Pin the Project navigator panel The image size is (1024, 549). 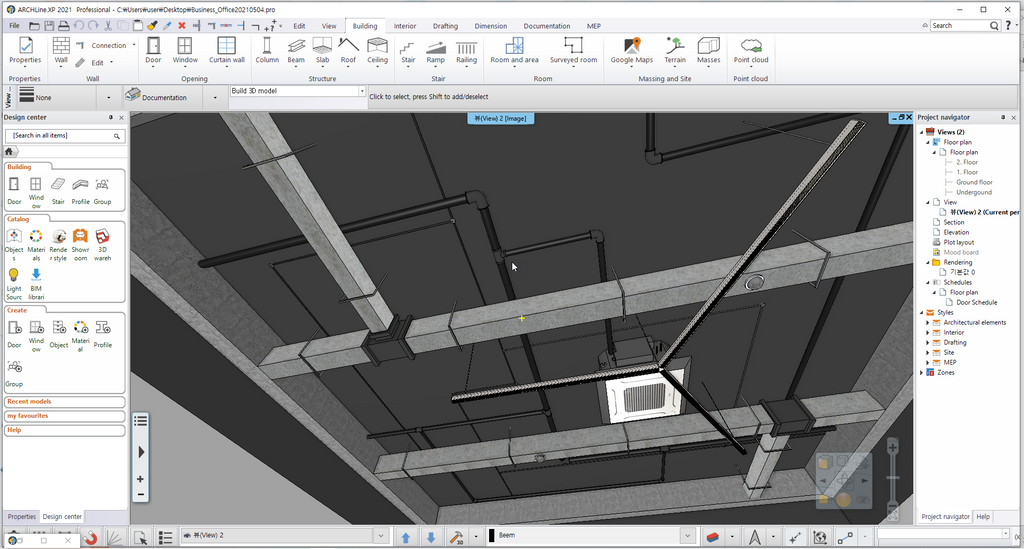pos(1003,118)
